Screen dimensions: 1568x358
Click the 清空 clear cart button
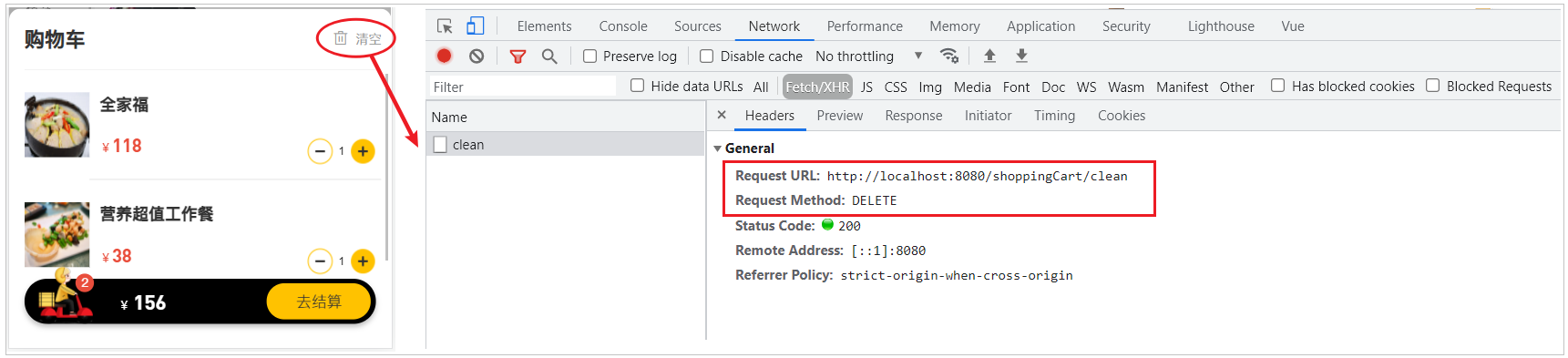[x=357, y=38]
